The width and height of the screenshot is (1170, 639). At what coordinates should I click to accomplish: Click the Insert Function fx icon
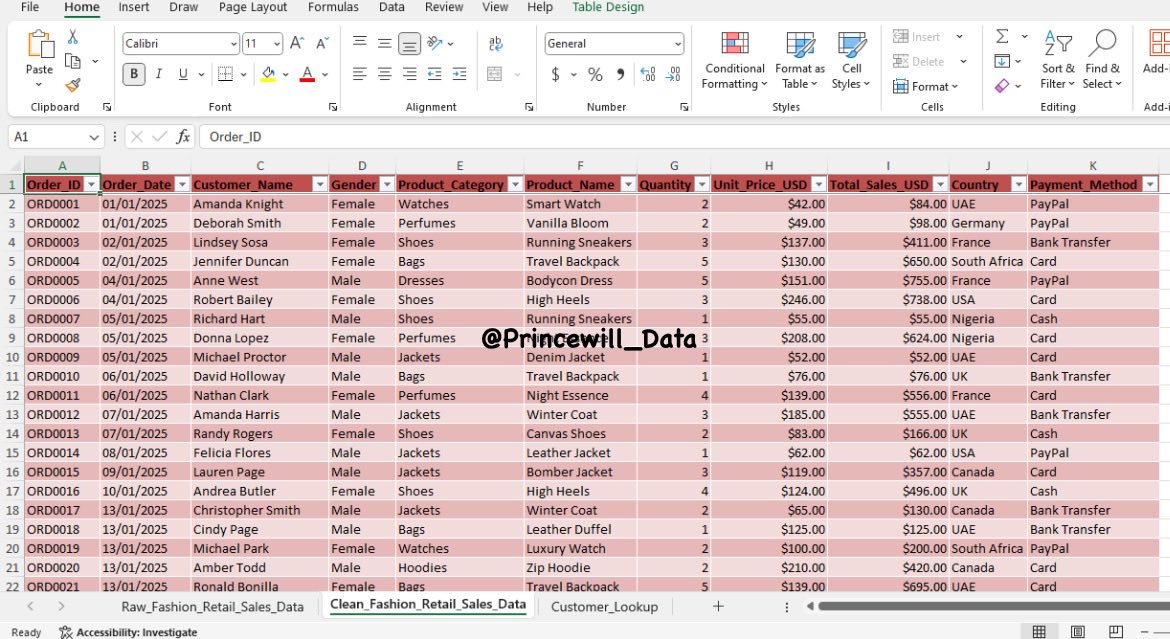(x=182, y=137)
